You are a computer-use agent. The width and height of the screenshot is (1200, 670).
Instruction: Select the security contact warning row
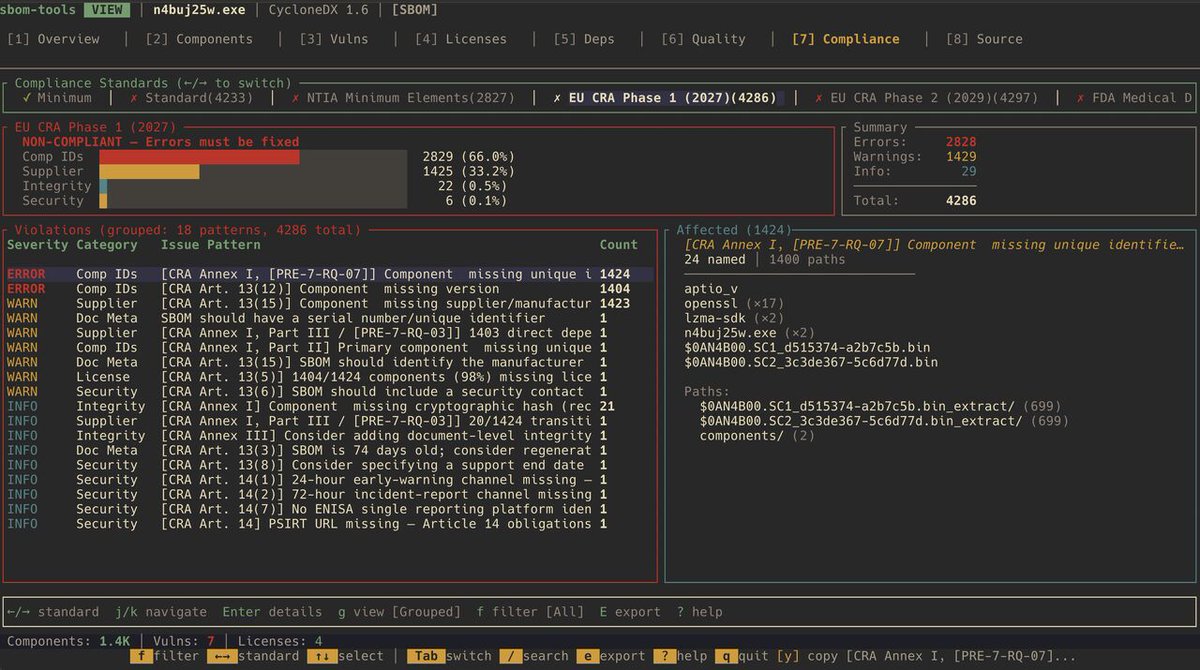point(329,392)
